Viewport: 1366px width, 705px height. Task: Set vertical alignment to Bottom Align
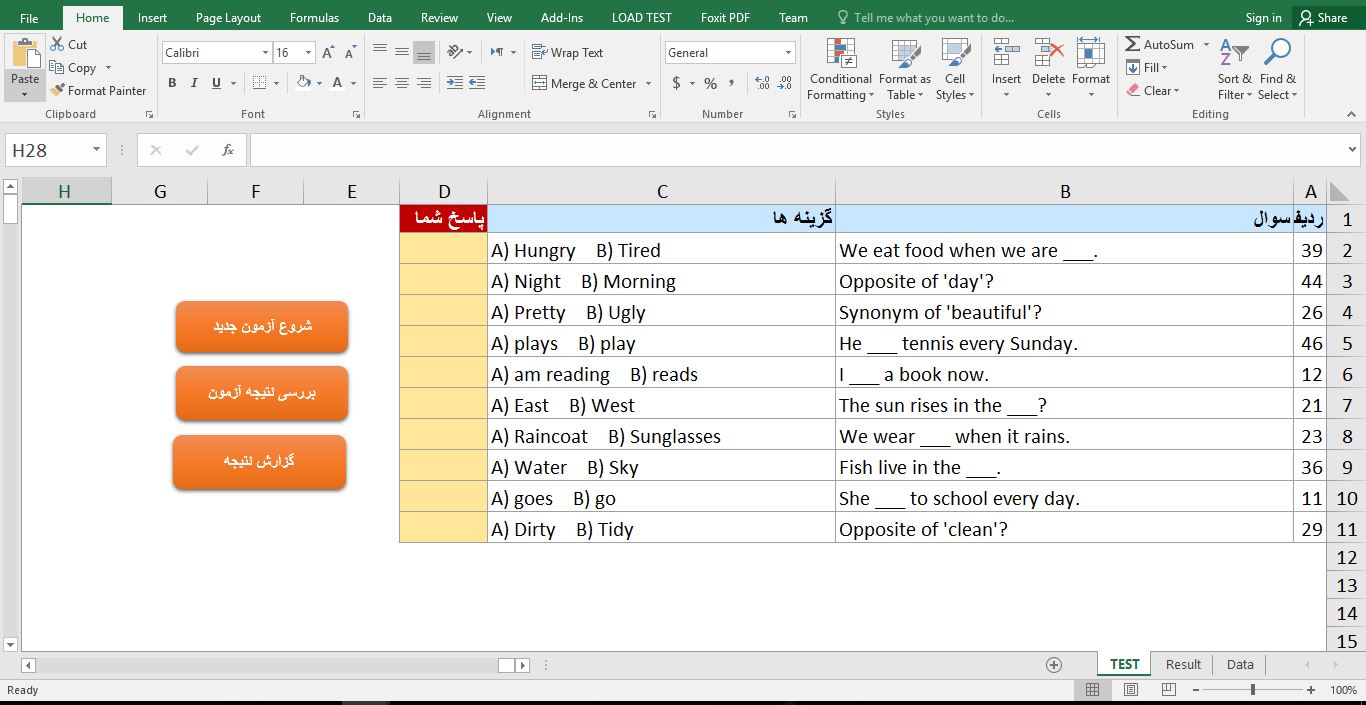coord(424,52)
